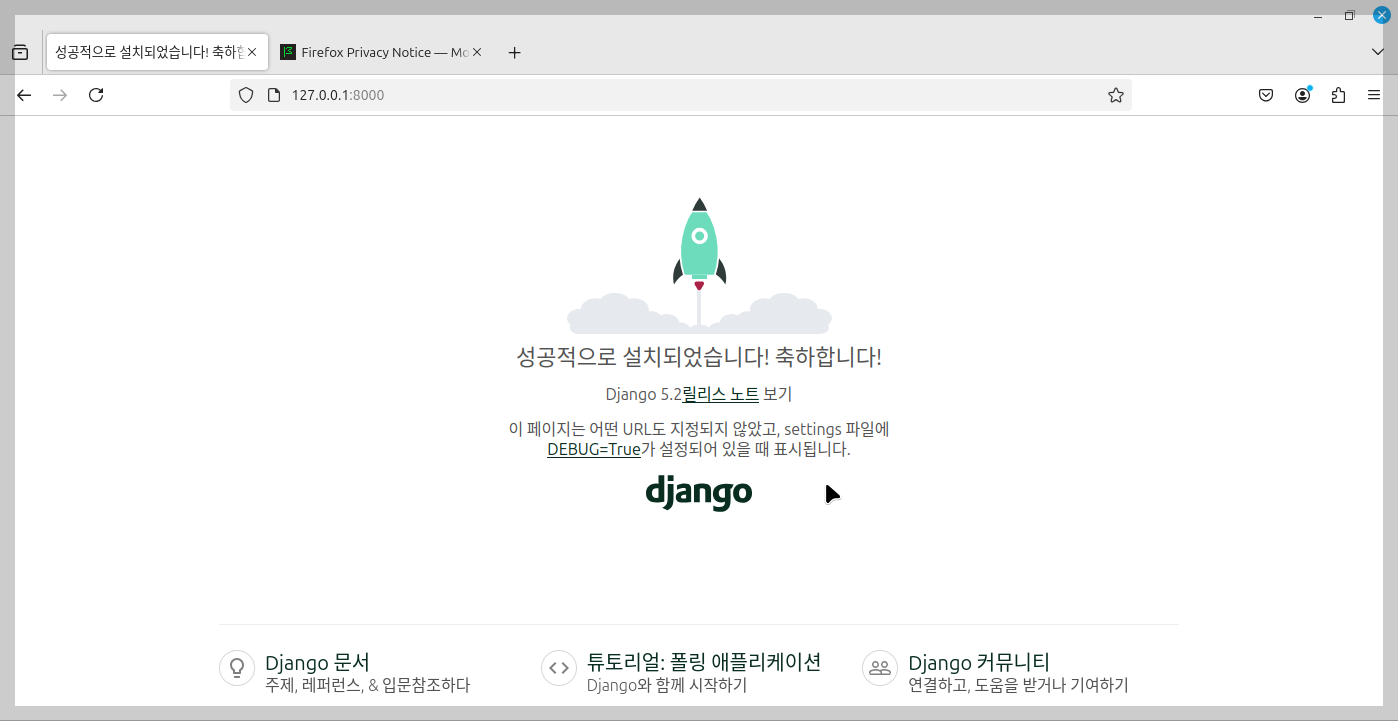Close the Firefox Privacy Notice tab
The width and height of the screenshot is (1398, 721).
click(x=477, y=52)
